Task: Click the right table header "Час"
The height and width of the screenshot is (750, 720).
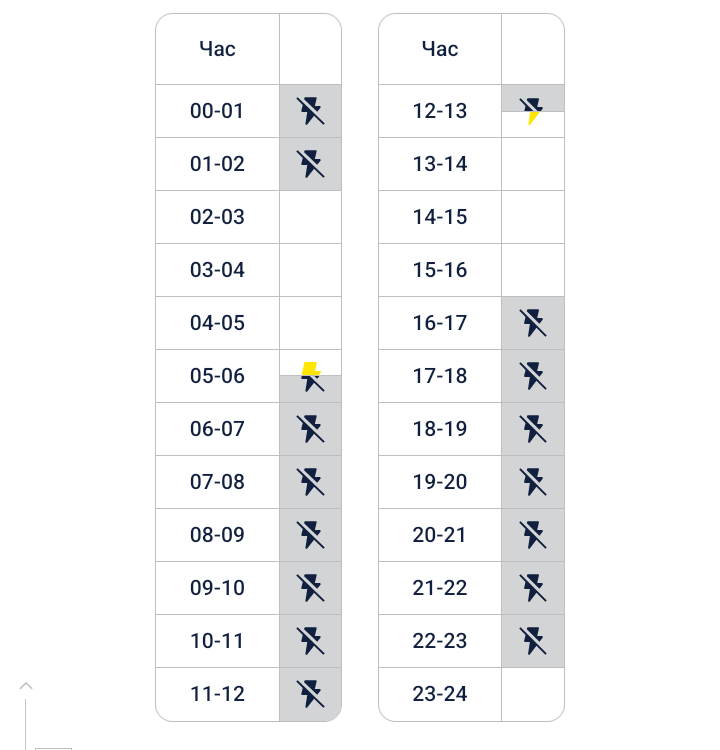Action: click(x=440, y=49)
